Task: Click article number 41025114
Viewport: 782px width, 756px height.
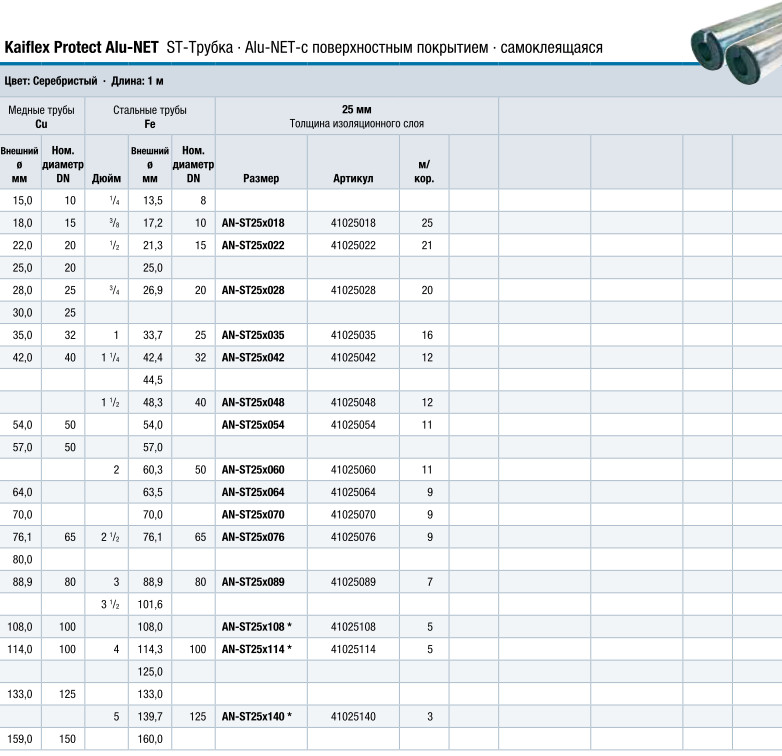Action: pos(353,649)
